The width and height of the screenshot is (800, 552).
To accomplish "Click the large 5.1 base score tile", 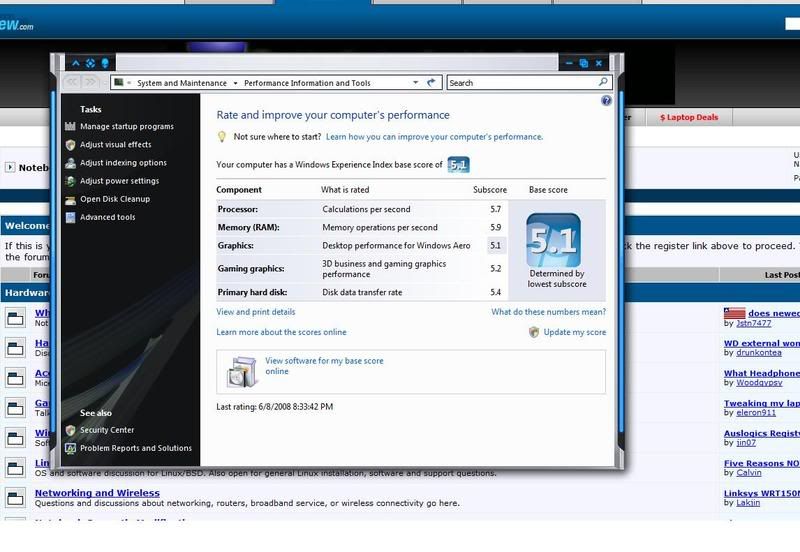I will 553,241.
